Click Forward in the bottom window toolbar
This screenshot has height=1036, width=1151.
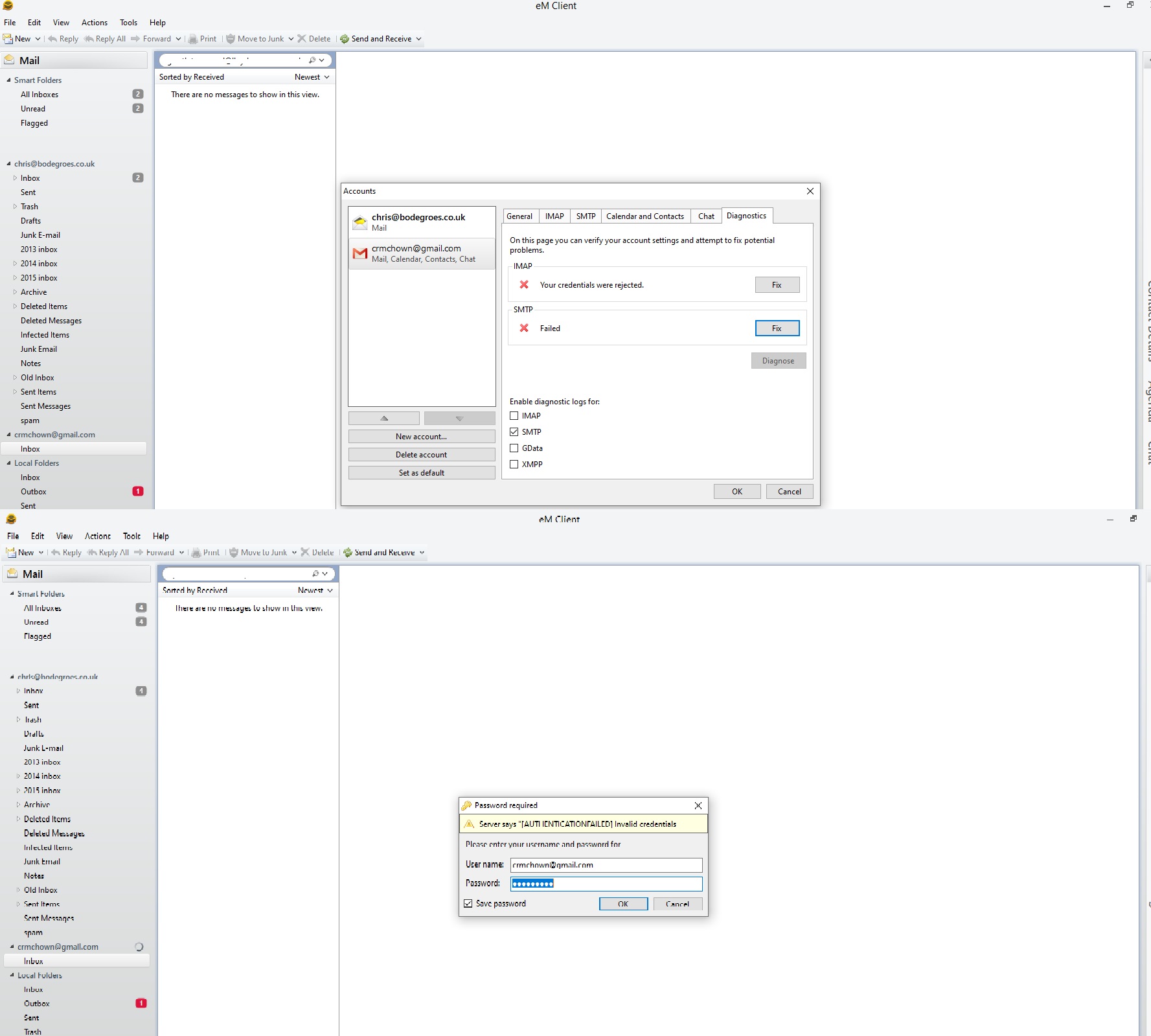click(x=154, y=553)
